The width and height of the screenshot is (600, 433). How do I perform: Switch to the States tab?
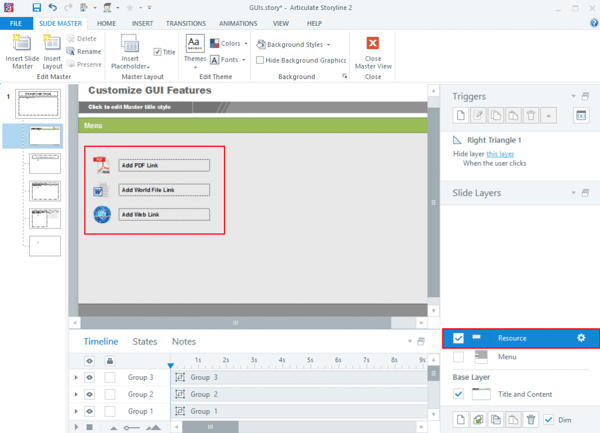coord(145,342)
